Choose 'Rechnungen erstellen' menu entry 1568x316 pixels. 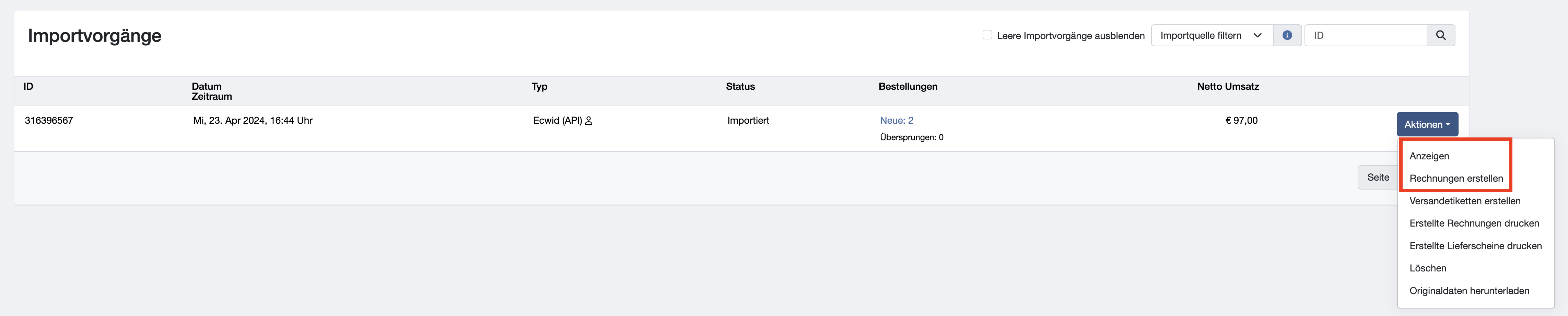point(1455,179)
